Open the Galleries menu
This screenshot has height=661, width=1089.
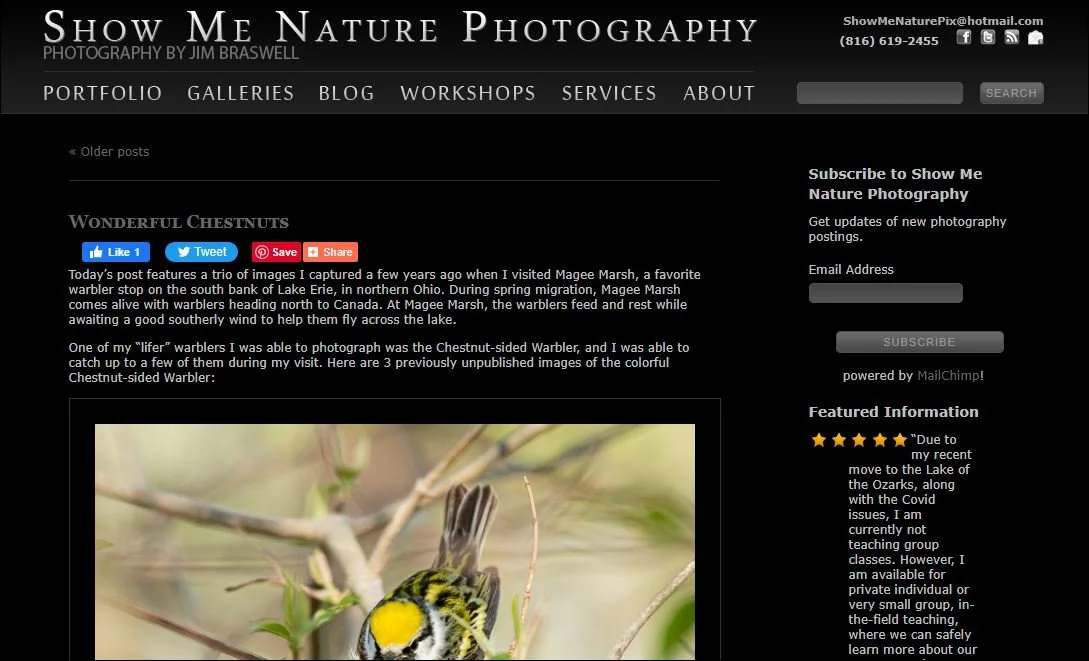coord(240,93)
